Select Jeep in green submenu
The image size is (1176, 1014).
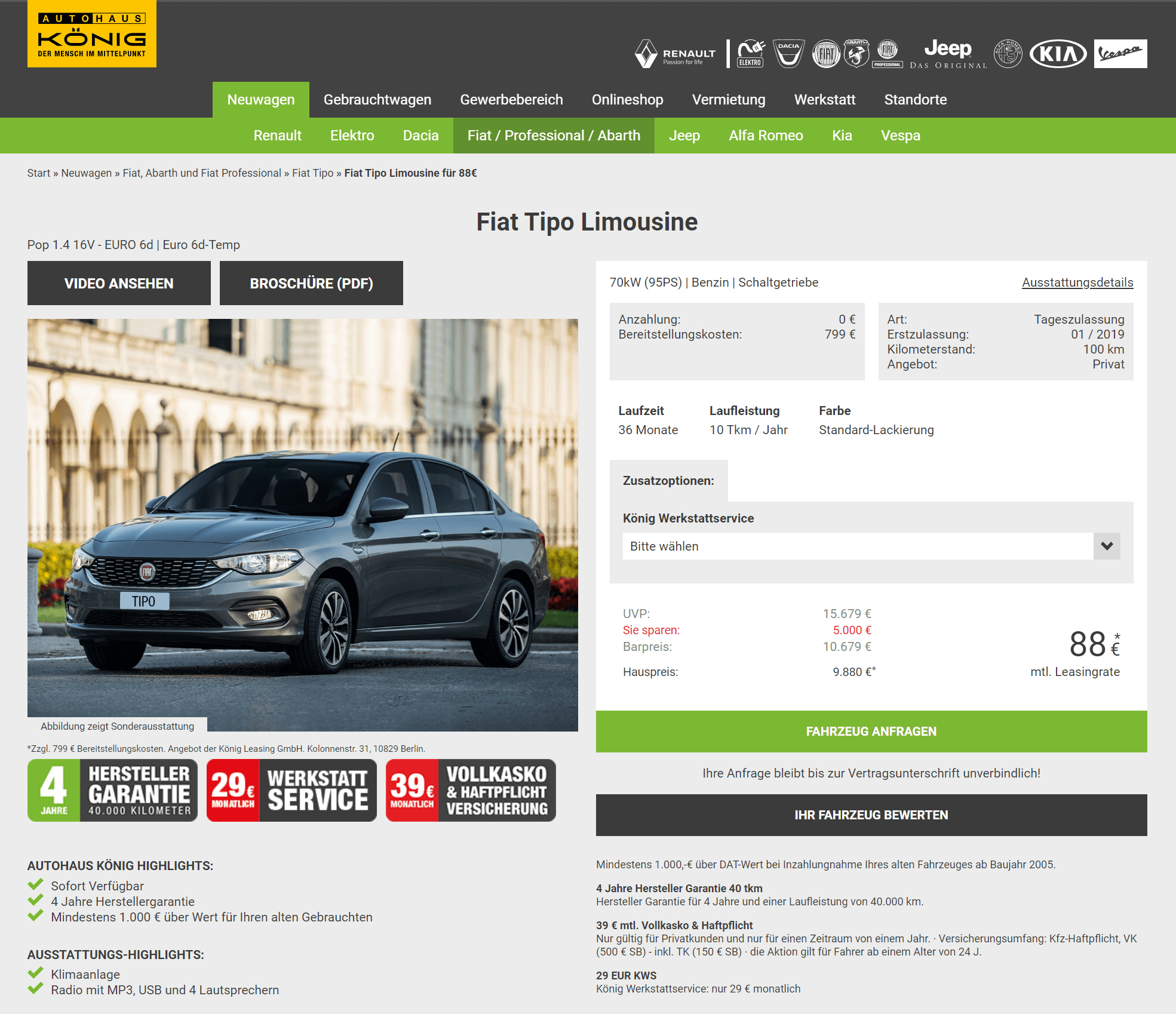click(684, 136)
